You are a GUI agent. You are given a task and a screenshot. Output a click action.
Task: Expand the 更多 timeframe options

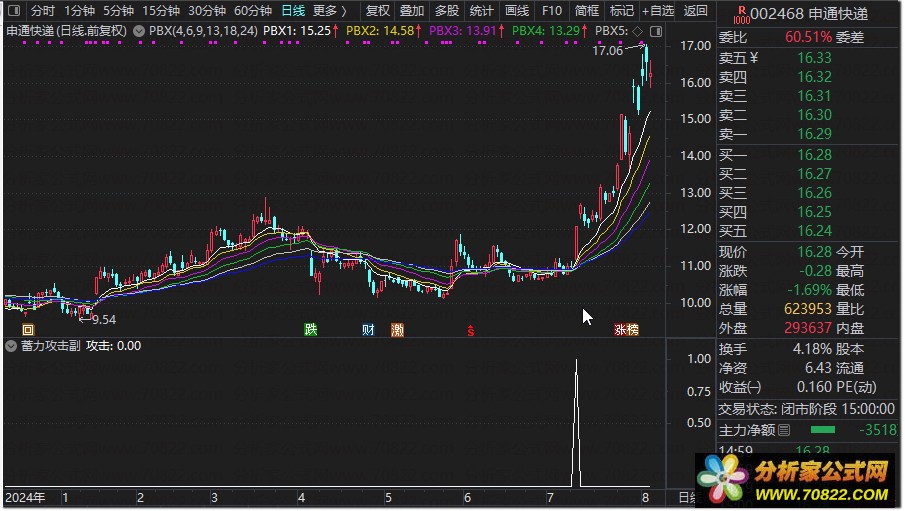tap(330, 10)
